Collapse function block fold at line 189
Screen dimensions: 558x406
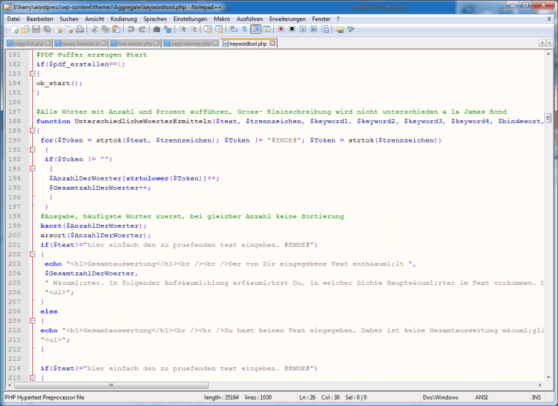coord(32,131)
